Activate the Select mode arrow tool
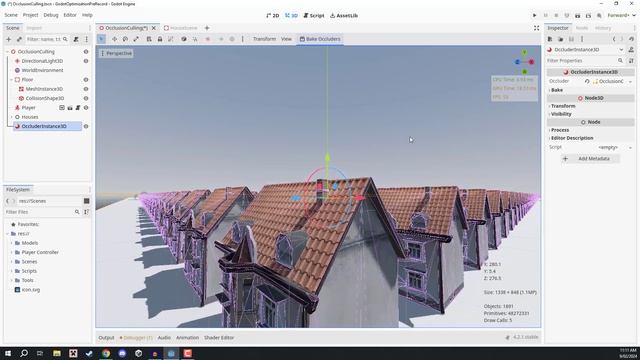 [x=102, y=39]
